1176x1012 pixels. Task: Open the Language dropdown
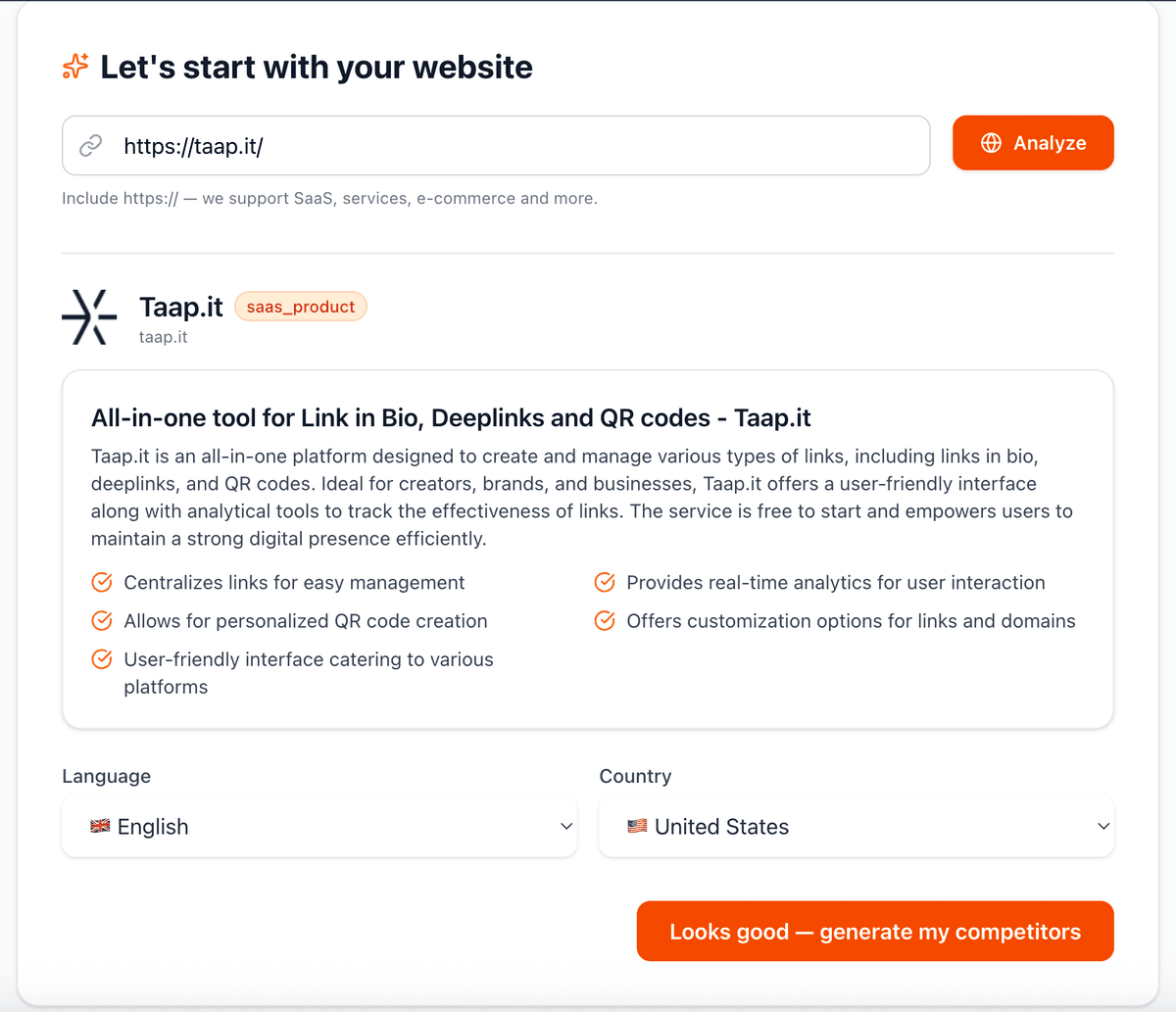319,826
